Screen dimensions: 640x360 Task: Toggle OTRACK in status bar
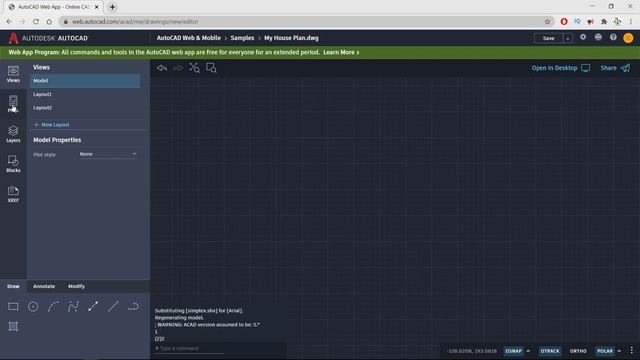[550, 351]
